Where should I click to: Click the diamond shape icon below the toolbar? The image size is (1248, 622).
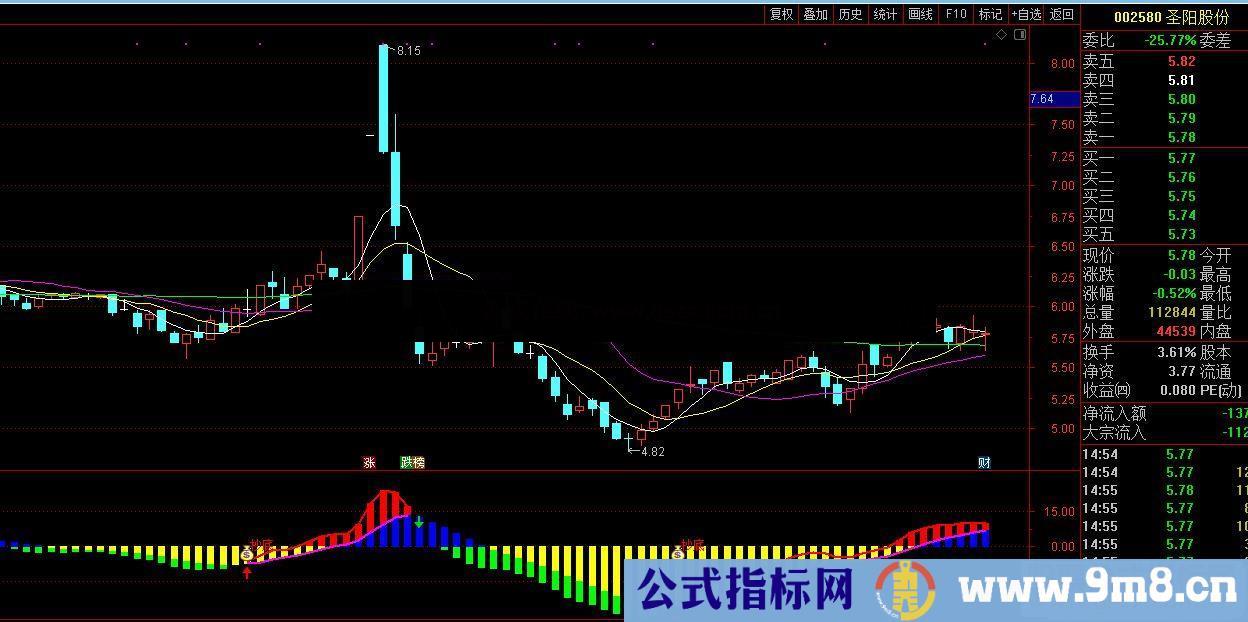click(x=1003, y=33)
